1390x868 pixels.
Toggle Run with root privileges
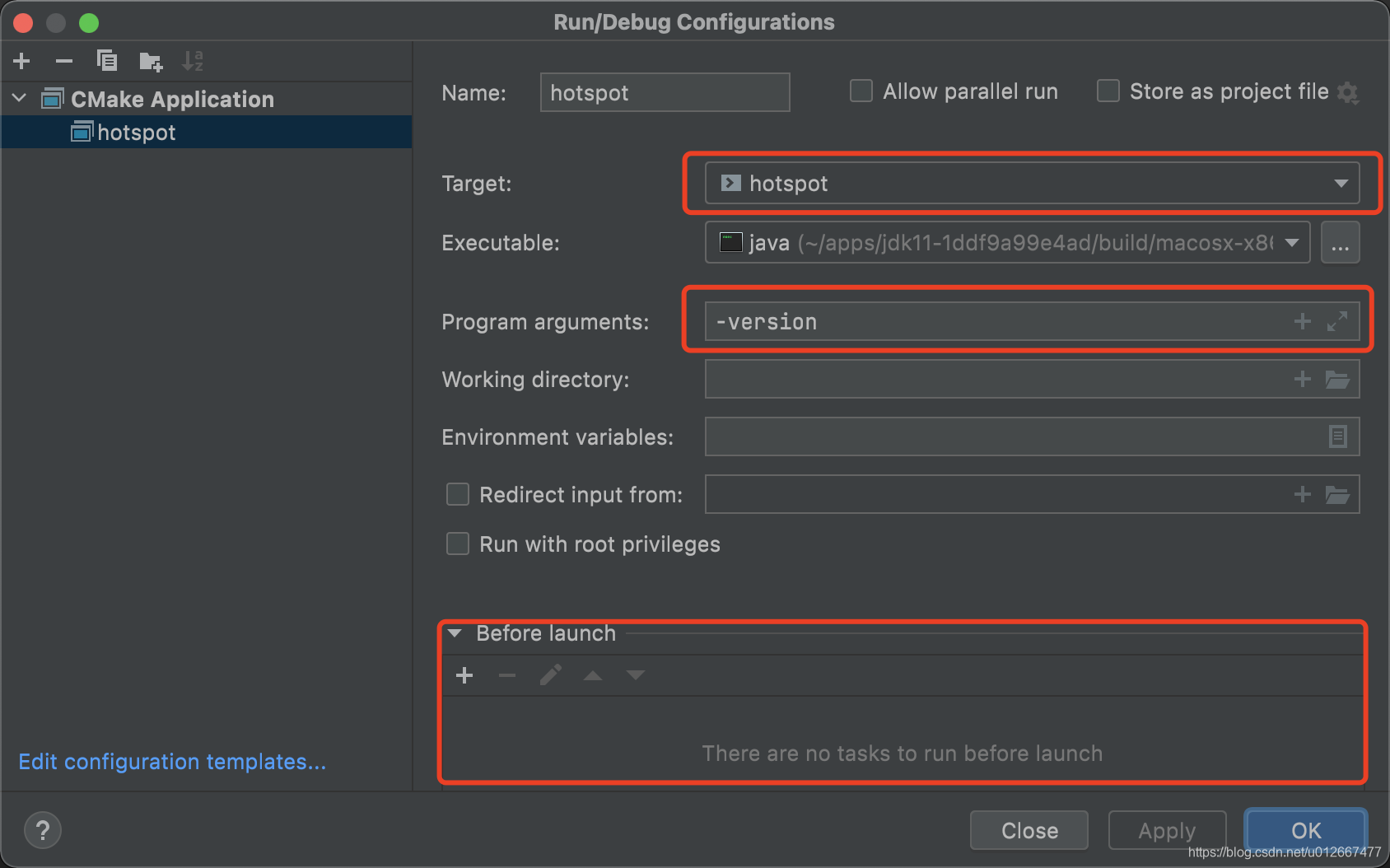point(458,544)
